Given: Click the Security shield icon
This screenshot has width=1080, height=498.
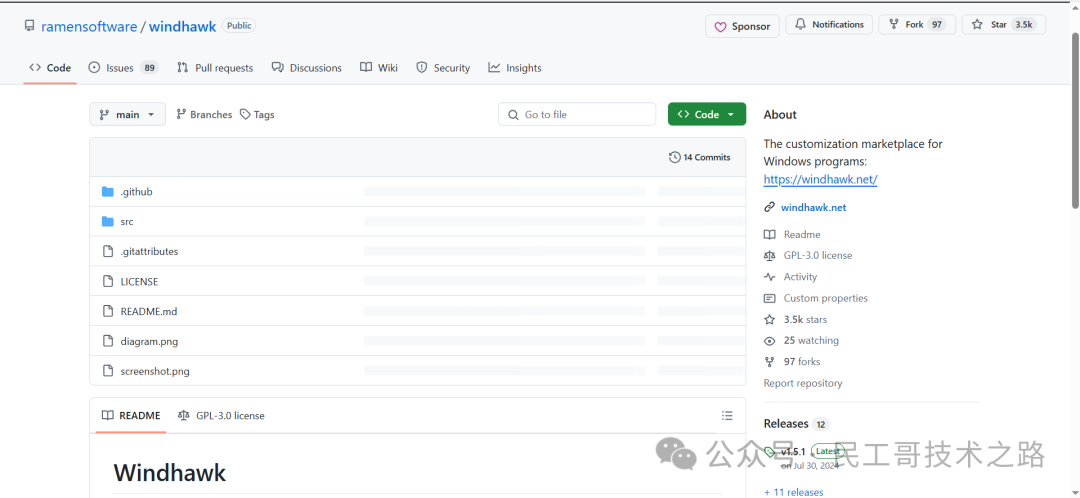Looking at the screenshot, I should pos(422,68).
